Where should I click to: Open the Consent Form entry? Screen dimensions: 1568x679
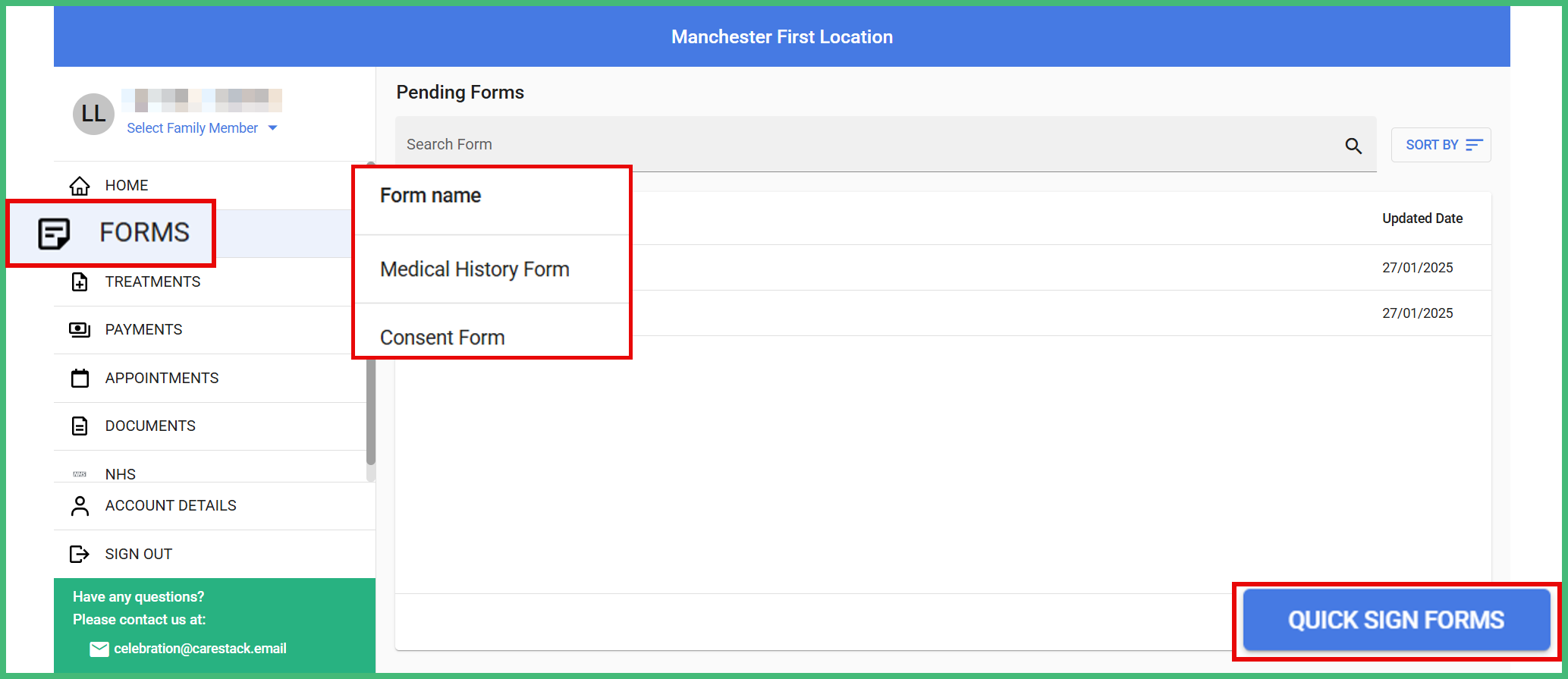[x=442, y=337]
